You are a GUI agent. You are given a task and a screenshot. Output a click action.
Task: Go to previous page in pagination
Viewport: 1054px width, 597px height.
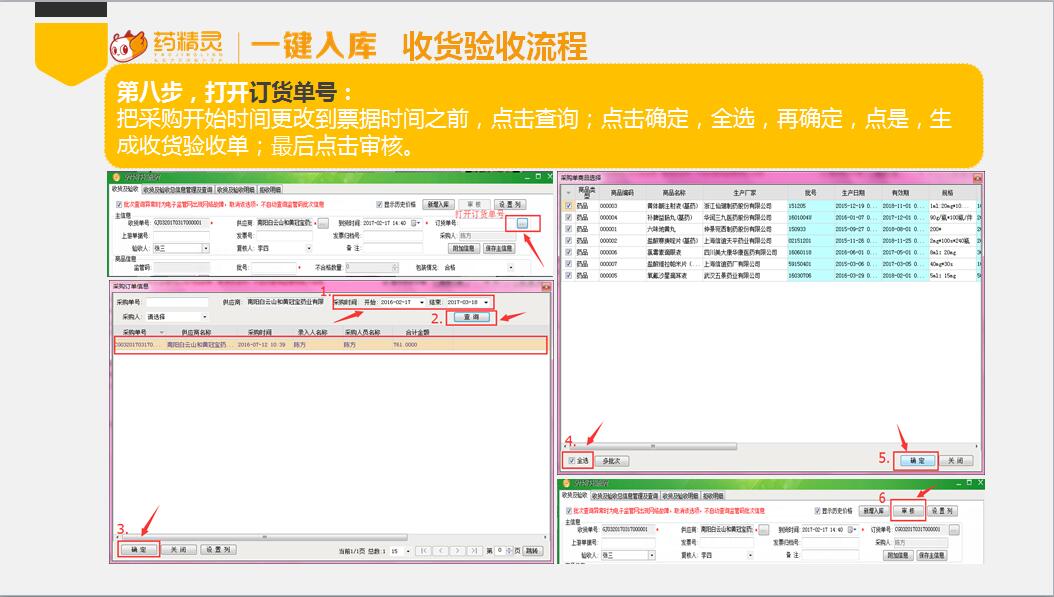(x=442, y=550)
